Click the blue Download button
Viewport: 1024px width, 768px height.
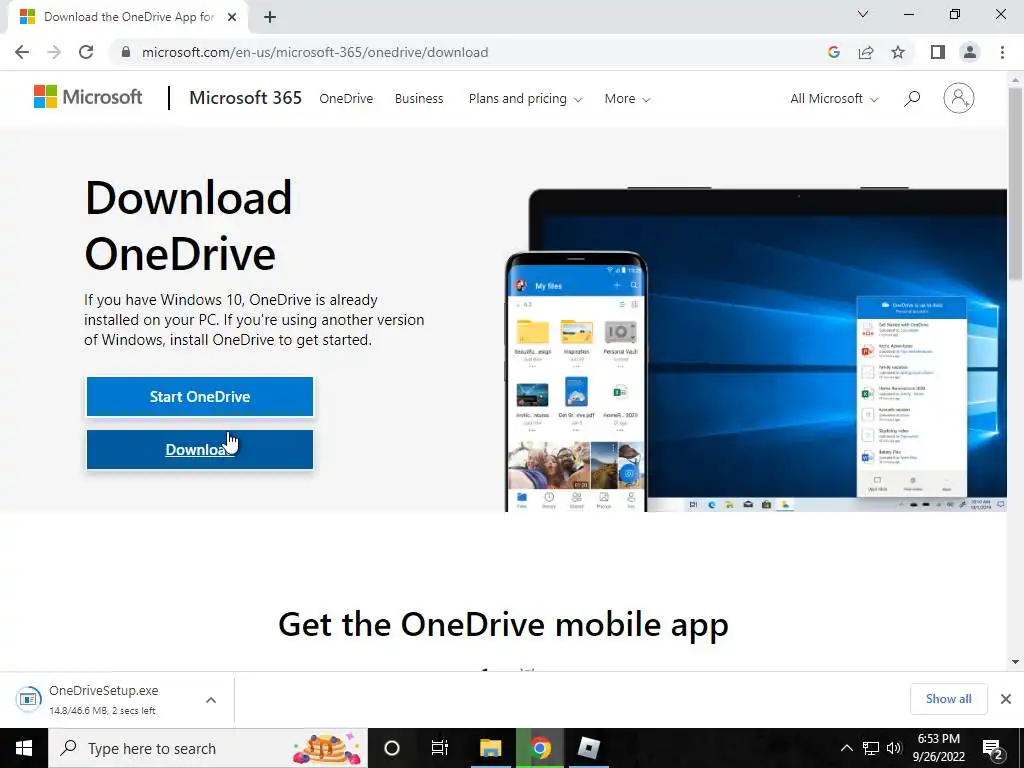pyautogui.click(x=200, y=449)
